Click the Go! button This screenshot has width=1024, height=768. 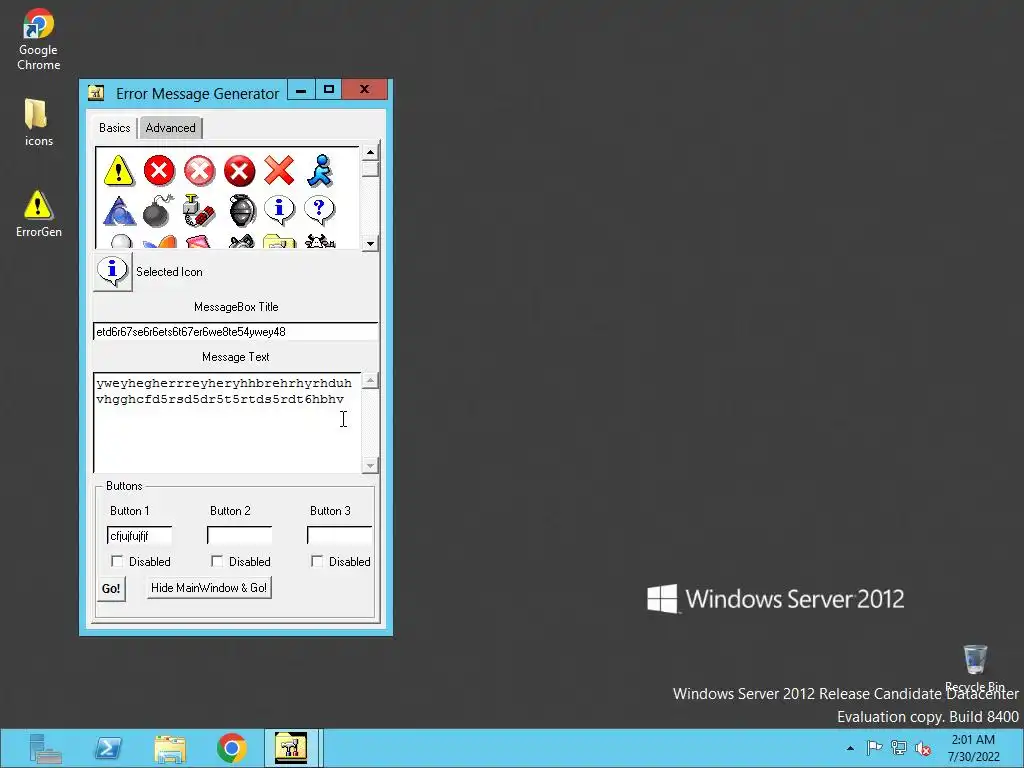tap(111, 588)
